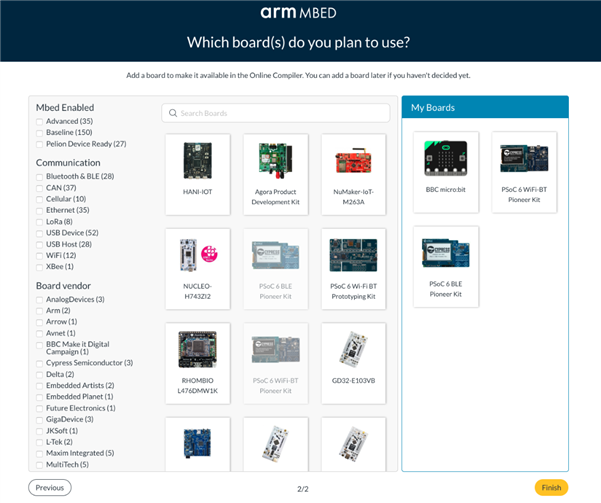
Task: Tick the Avnet (1) vendor checkbox
Action: (39, 334)
